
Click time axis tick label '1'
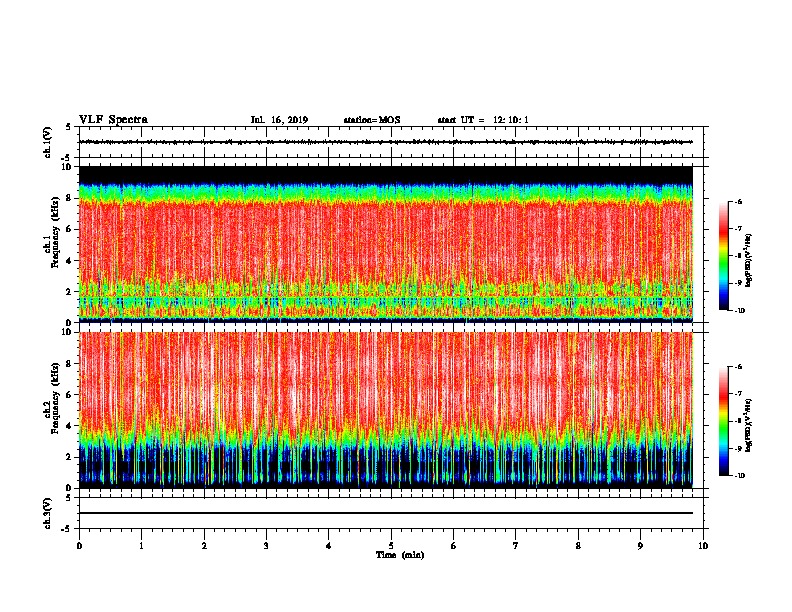click(141, 546)
